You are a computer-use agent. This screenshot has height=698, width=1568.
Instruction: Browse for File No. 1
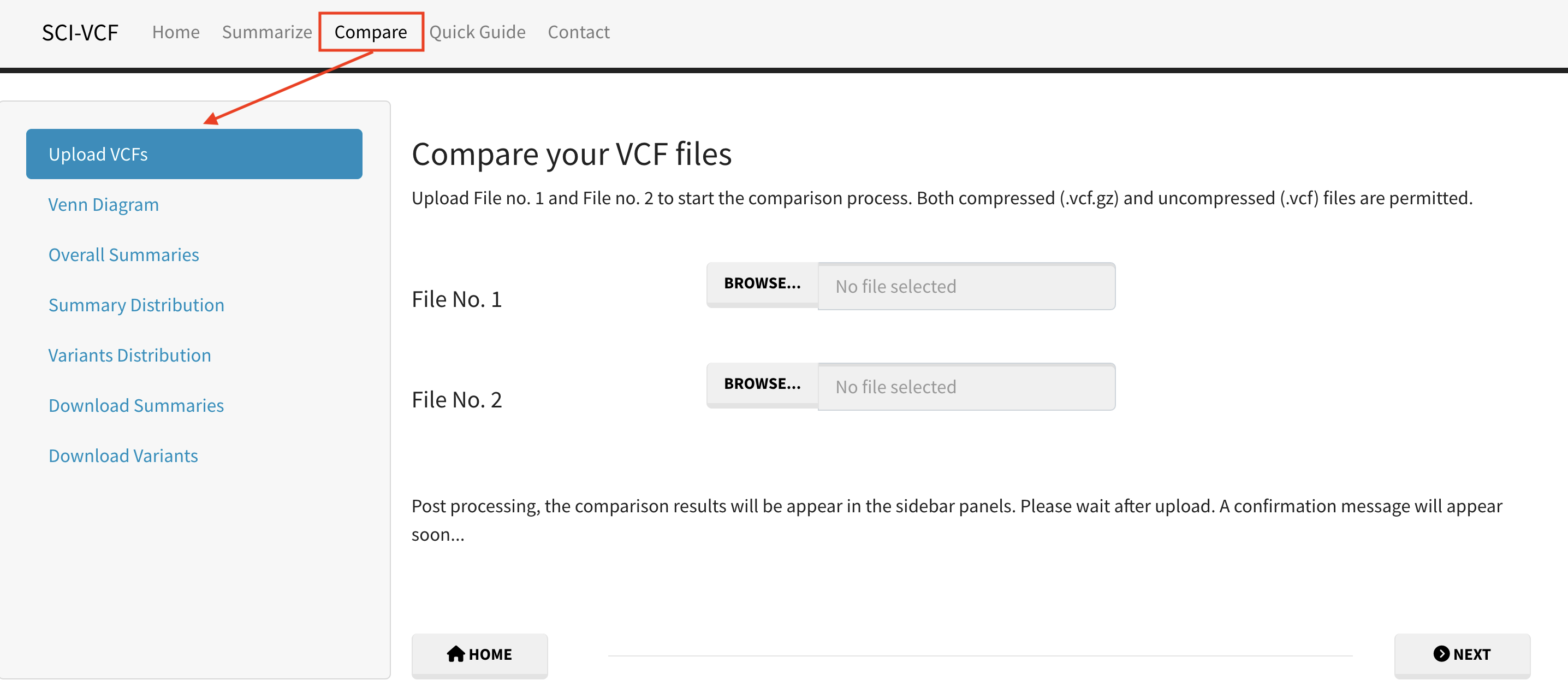coord(762,284)
